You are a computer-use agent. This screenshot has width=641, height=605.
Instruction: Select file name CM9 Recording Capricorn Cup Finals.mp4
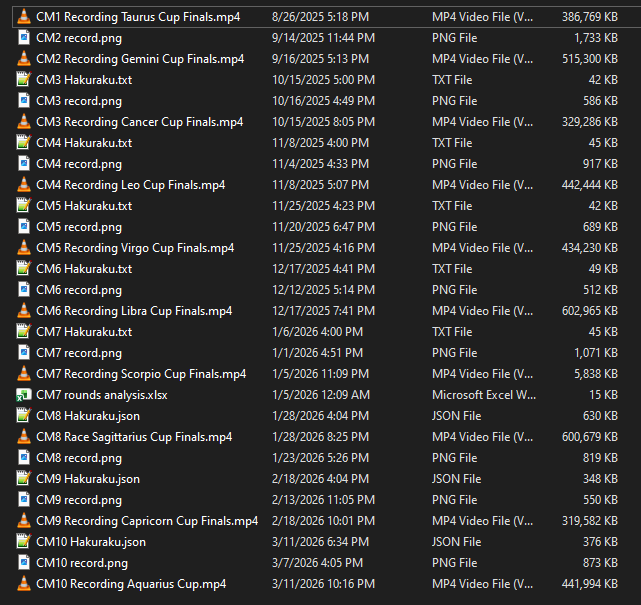pyautogui.click(x=147, y=521)
